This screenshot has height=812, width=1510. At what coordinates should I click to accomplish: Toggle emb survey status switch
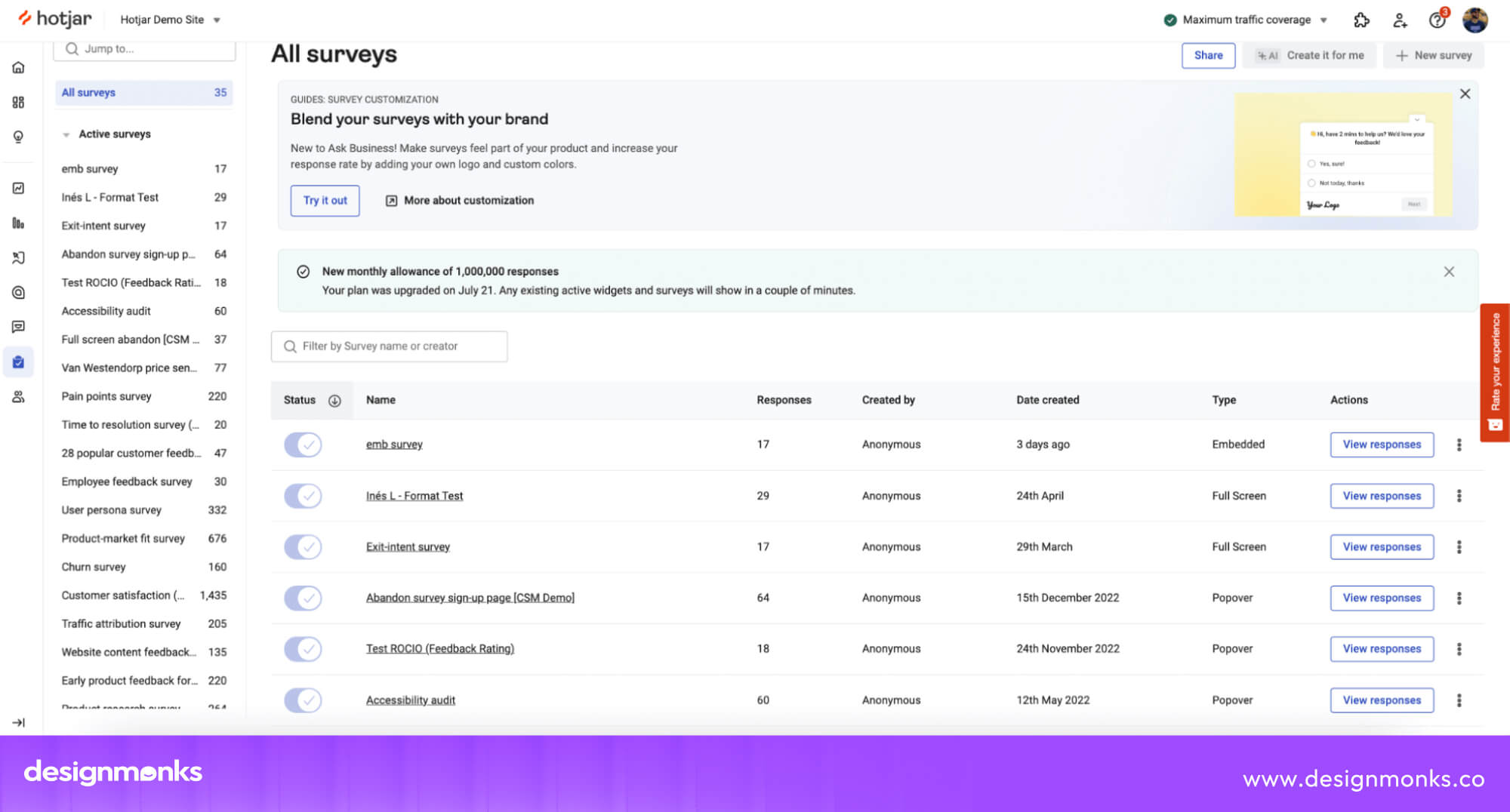[303, 444]
